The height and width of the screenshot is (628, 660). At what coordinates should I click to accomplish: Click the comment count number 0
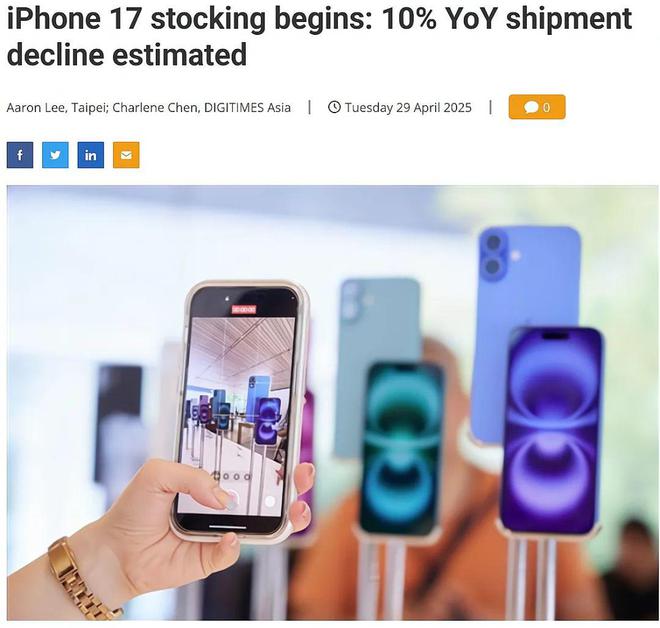click(546, 108)
